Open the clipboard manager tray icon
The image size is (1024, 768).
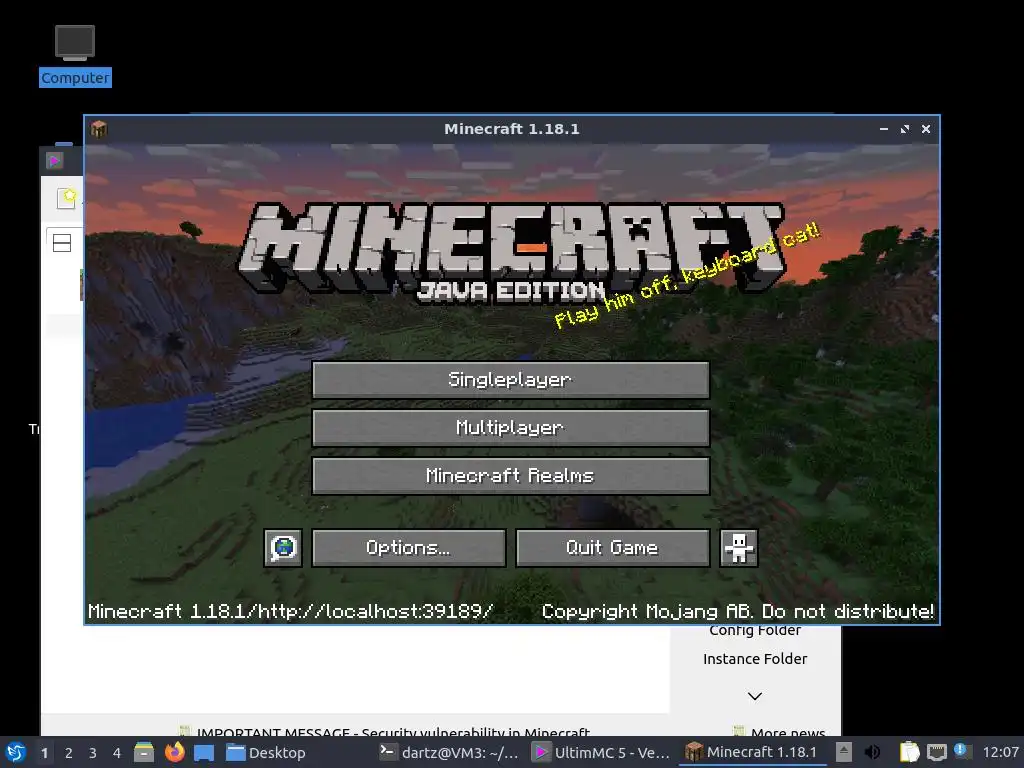tap(909, 752)
